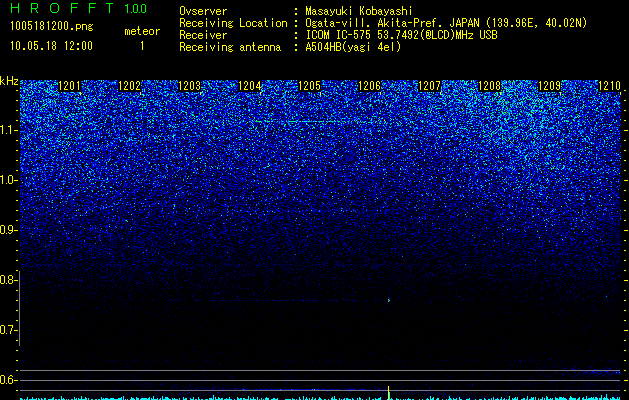Click the 1209 time marker
The width and height of the screenshot is (629, 400).
(x=550, y=86)
